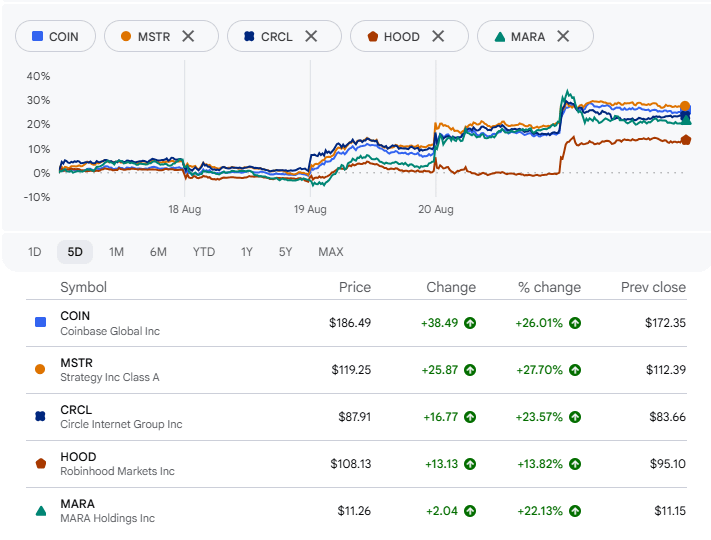Click the brown pentagon HOOD row icon

click(x=41, y=463)
